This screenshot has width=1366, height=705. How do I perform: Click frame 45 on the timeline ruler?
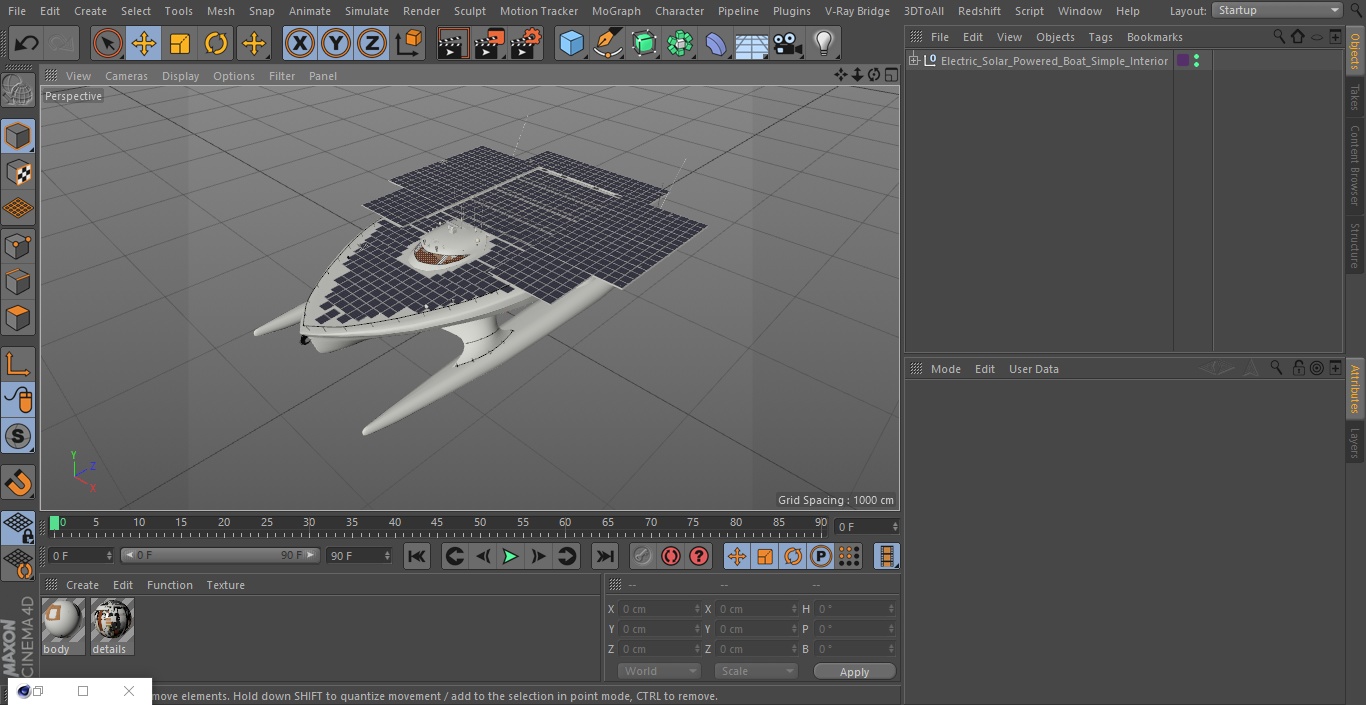(x=437, y=522)
